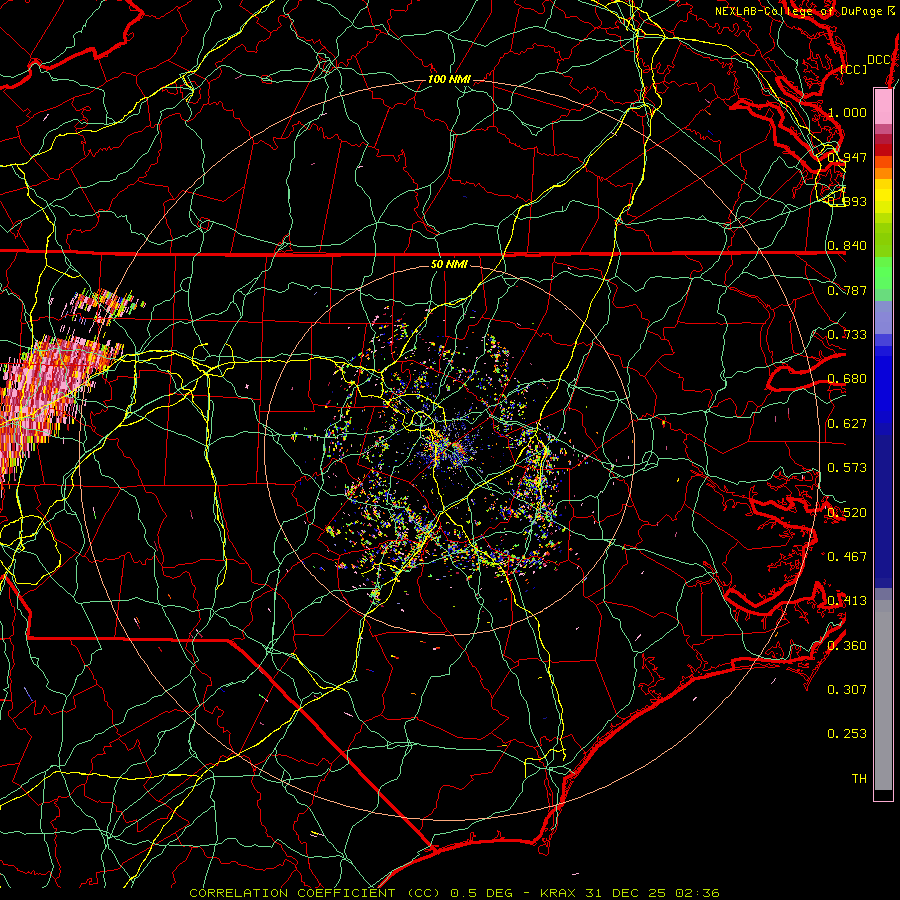The width and height of the screenshot is (900, 900).
Task: Click the 31 DEC 25 02:36 timestamp
Action: pos(653,893)
